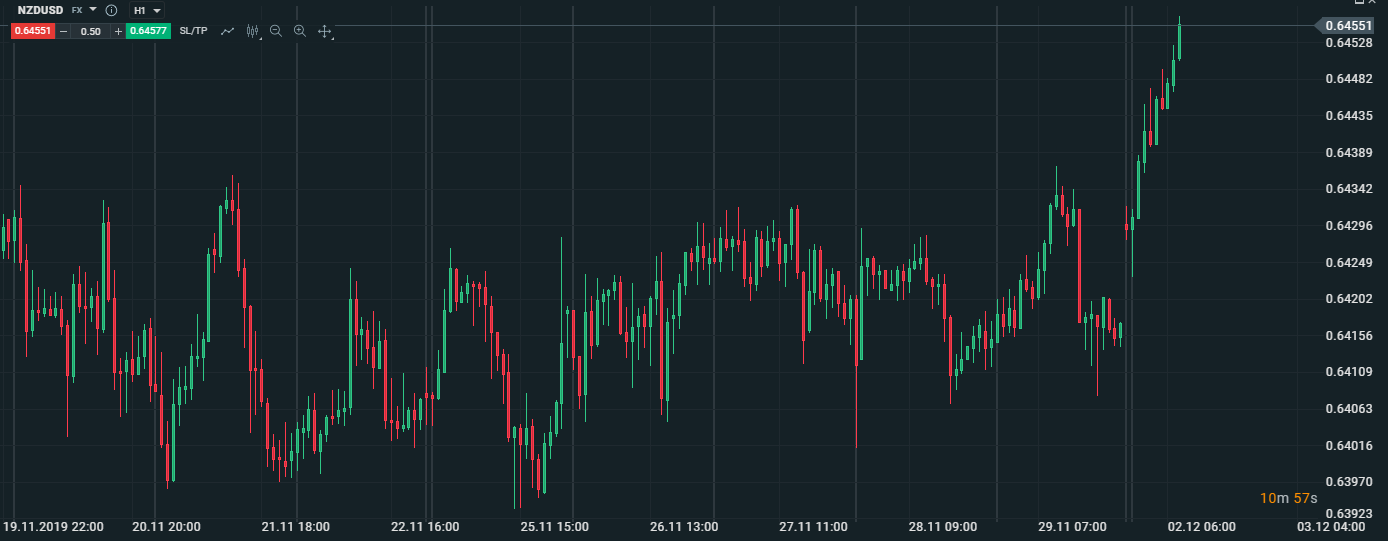This screenshot has height=541, width=1388.
Task: Increase trade volume with plus button
Action: (118, 31)
